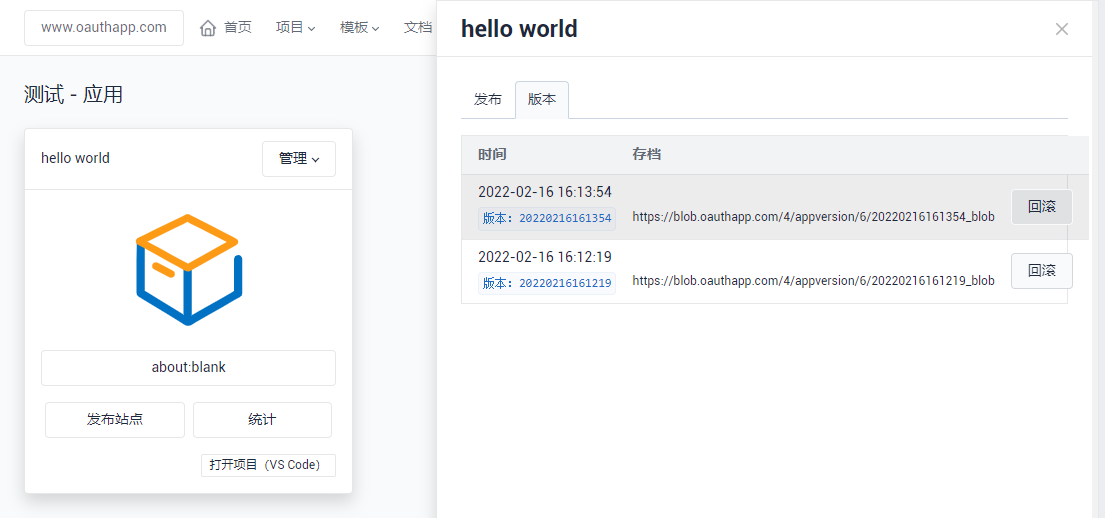1105x518 pixels.
Task: Close the hello world panel with X
Action: tap(1062, 29)
